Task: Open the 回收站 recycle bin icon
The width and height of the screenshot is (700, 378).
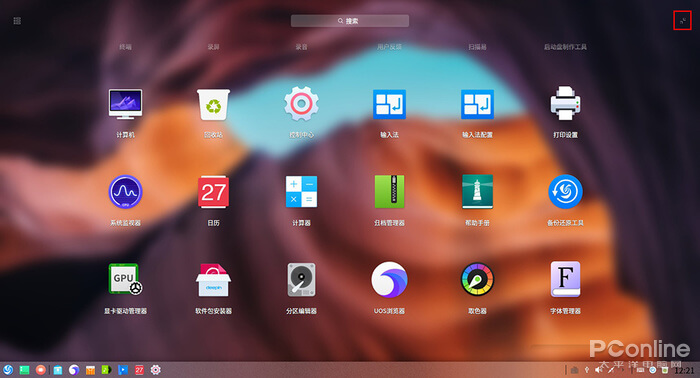Action: (x=213, y=104)
